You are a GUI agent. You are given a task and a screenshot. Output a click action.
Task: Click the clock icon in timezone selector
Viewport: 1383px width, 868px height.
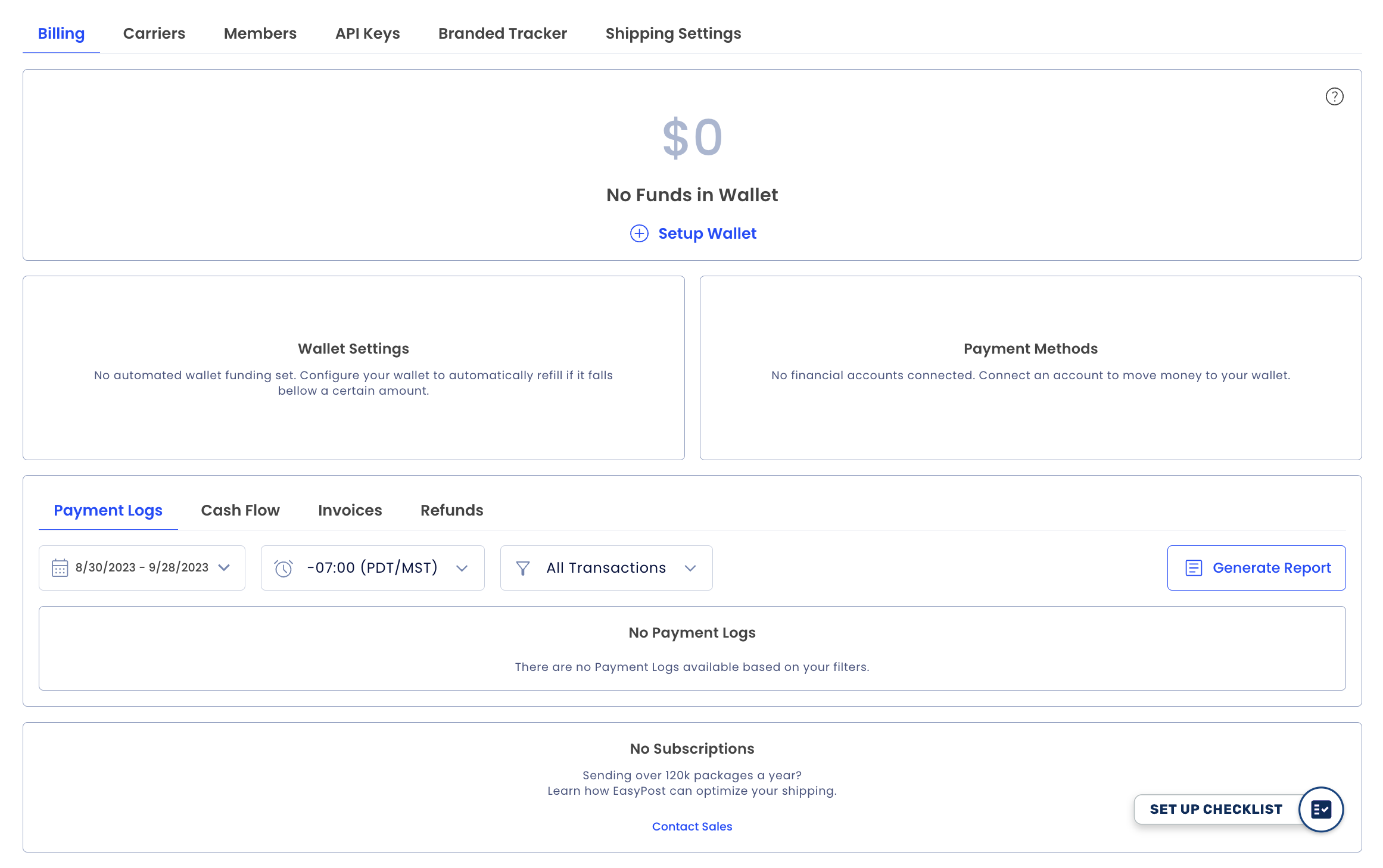pyautogui.click(x=284, y=567)
